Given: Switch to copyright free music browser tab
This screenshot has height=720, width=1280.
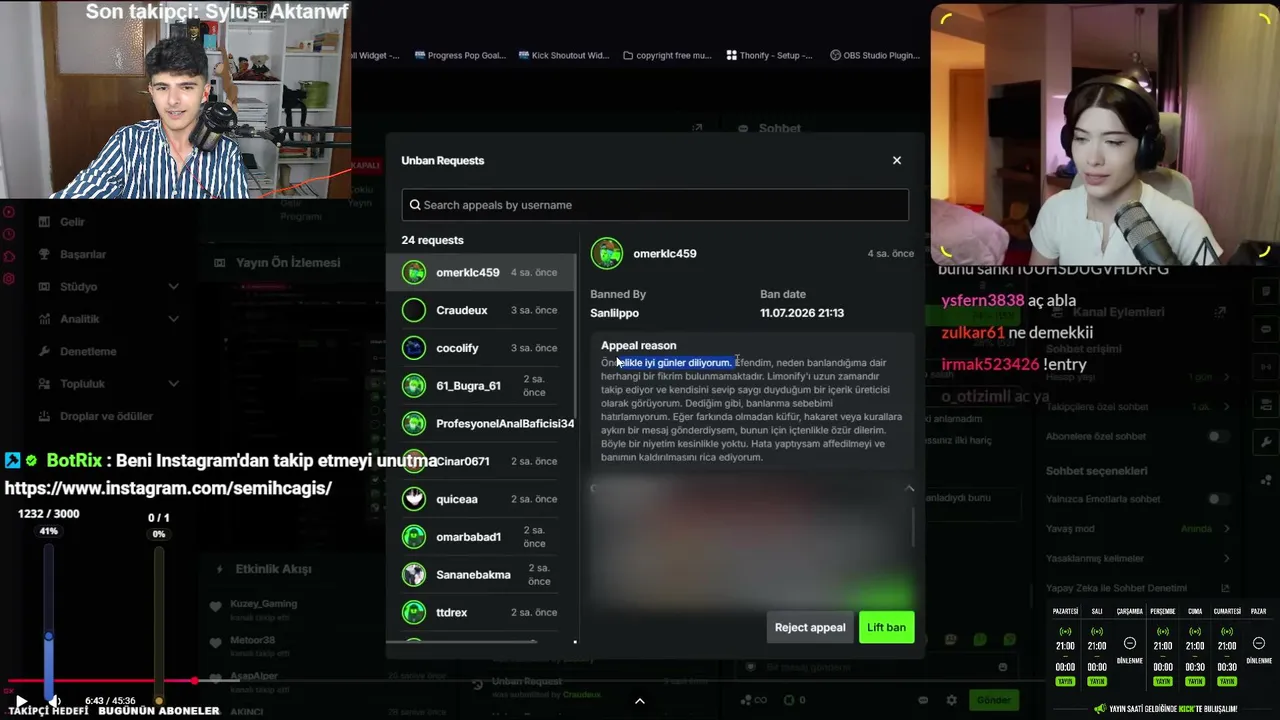Looking at the screenshot, I should tap(667, 55).
